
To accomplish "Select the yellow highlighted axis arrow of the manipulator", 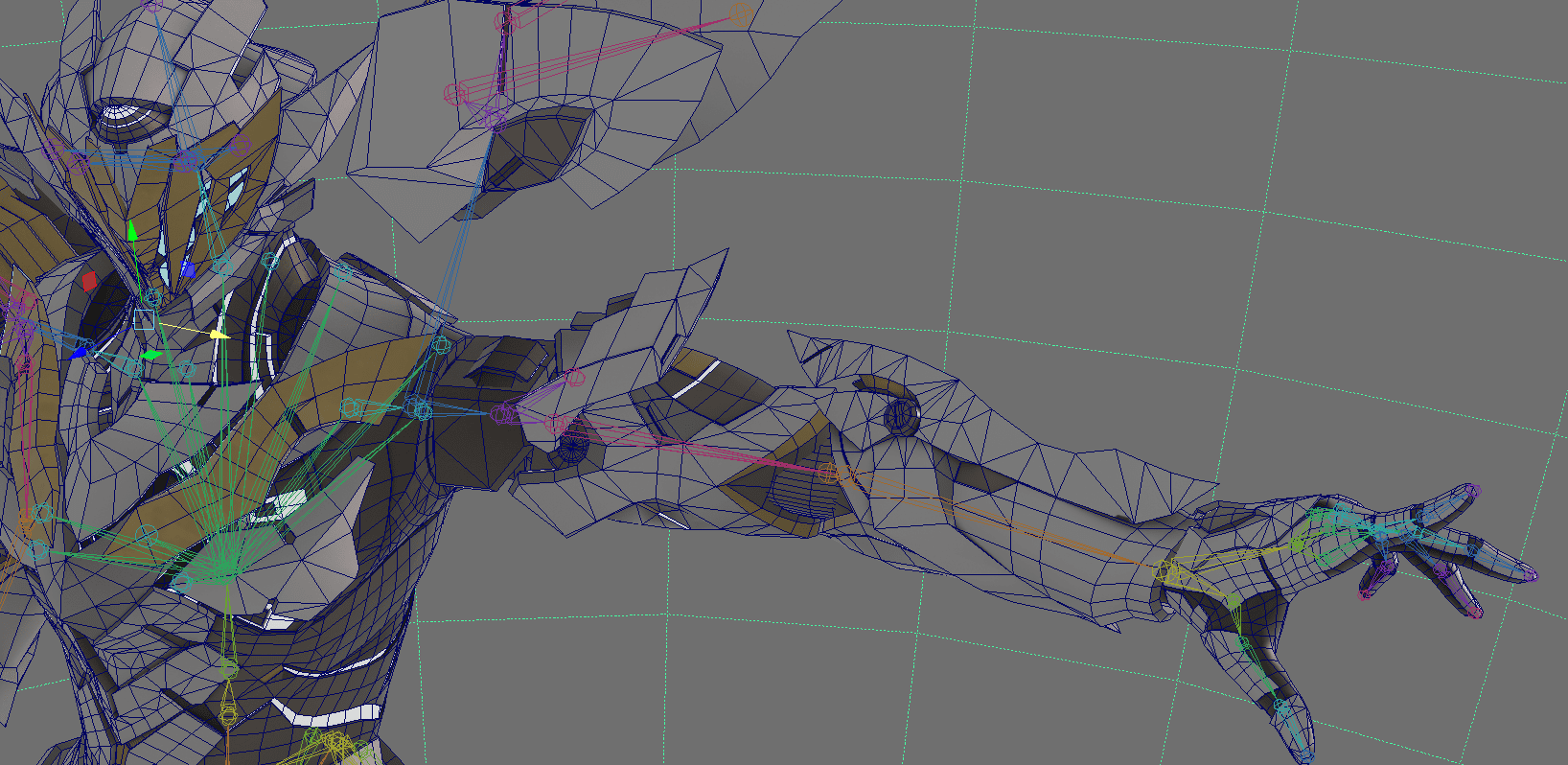I will point(219,335).
